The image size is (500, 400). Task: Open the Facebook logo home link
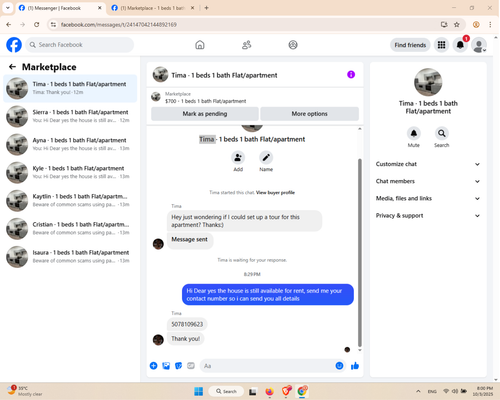pos(14,45)
